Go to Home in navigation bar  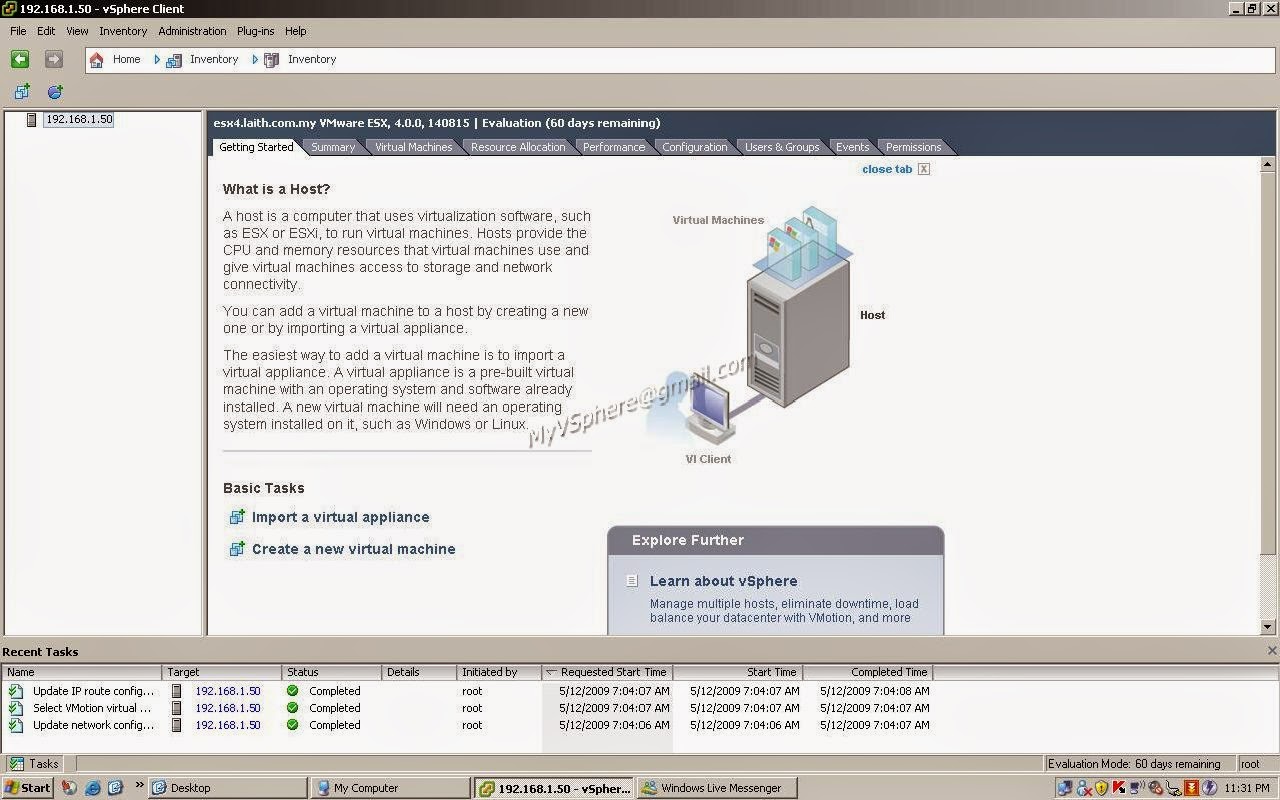126,59
